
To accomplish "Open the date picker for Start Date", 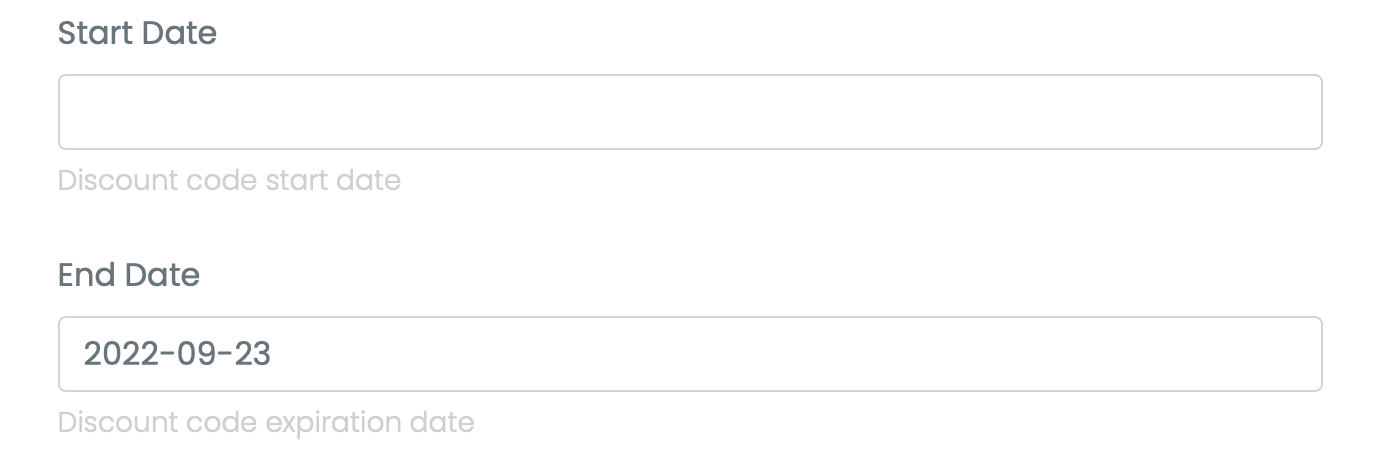I will point(690,112).
